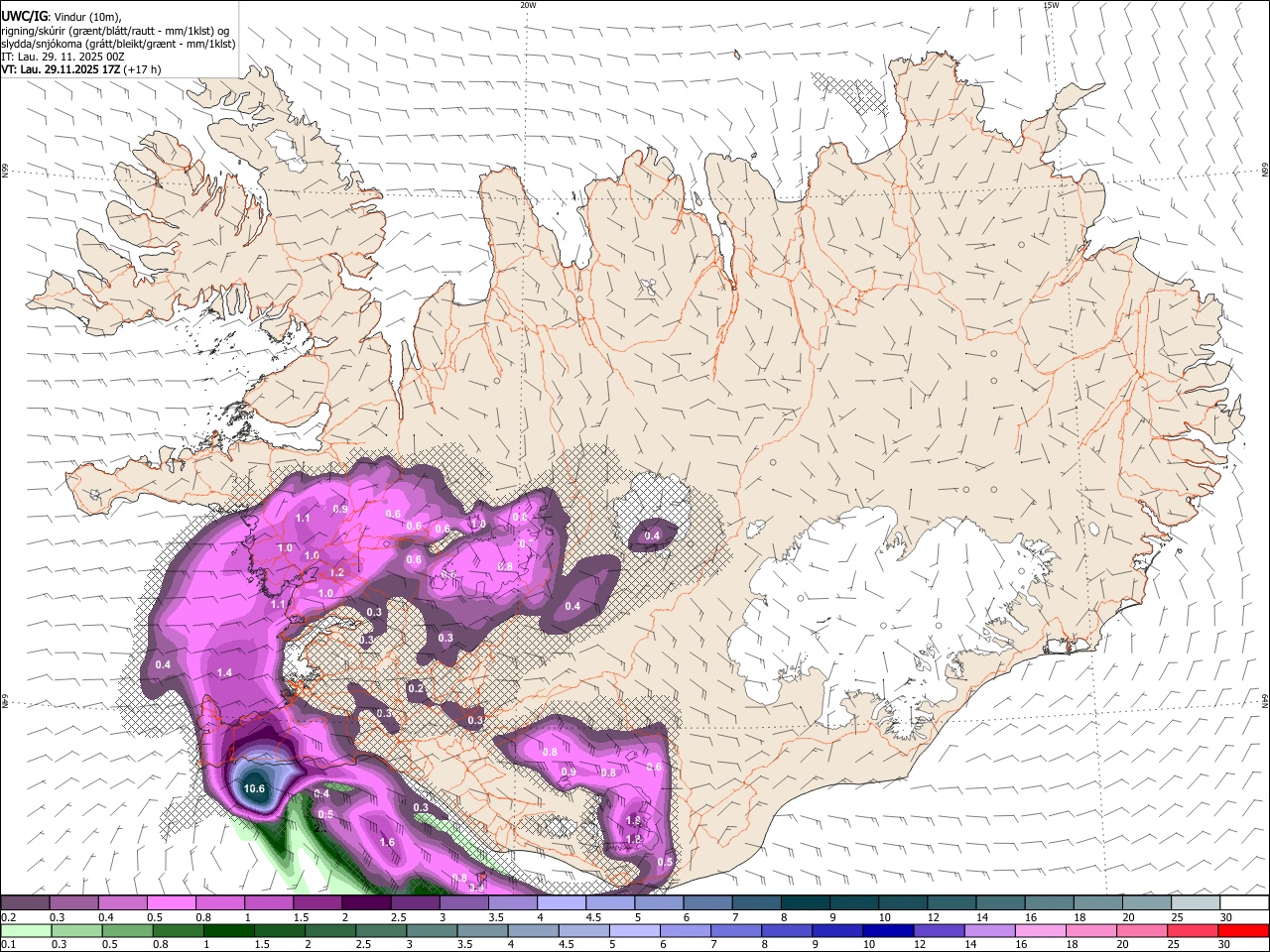Click the light lavender 4–4.5 swatch in the top legend row
This screenshot has height=952, width=1270.
click(562, 903)
